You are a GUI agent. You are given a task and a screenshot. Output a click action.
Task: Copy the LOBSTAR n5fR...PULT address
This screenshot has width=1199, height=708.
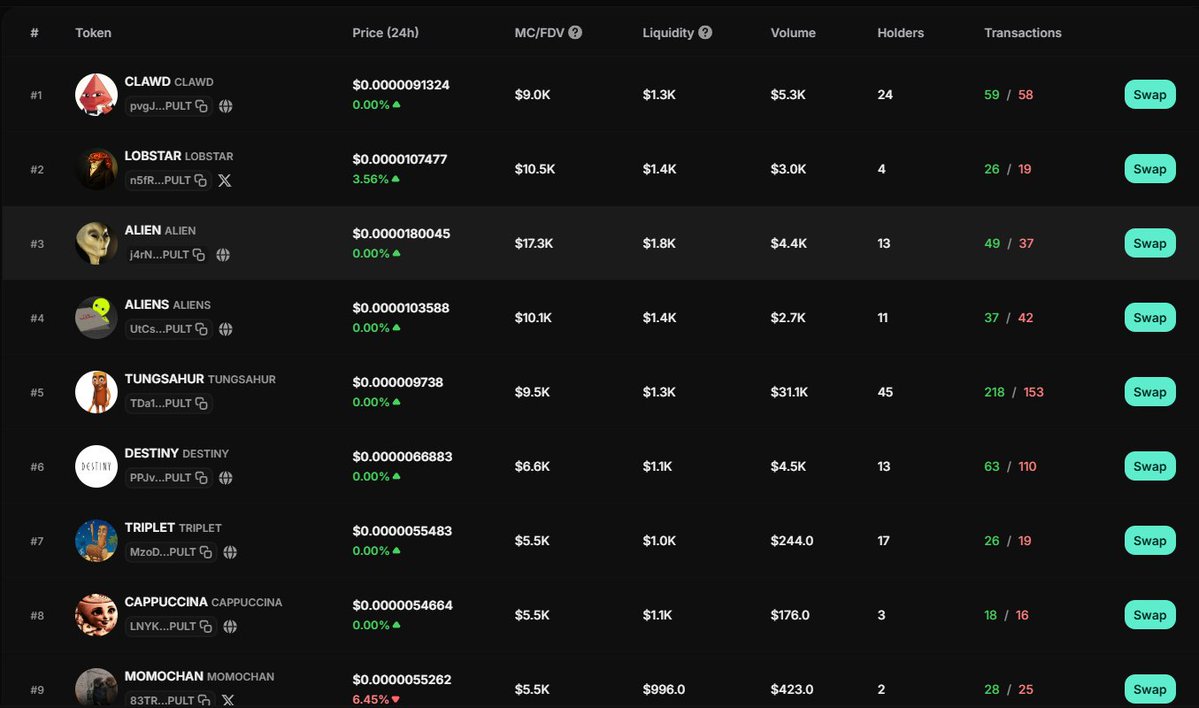tap(200, 180)
